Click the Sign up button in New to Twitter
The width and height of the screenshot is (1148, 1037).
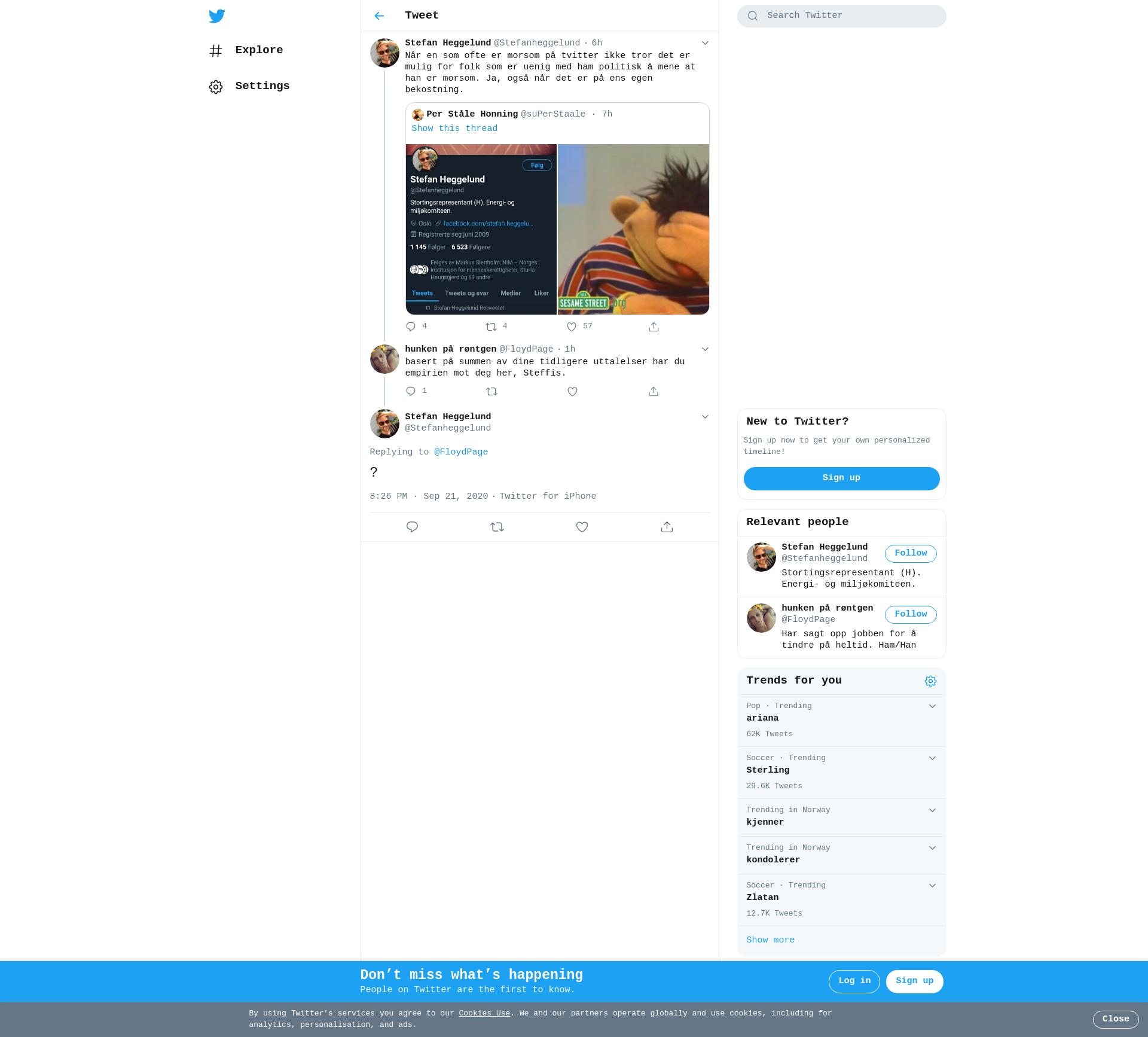pyautogui.click(x=841, y=478)
